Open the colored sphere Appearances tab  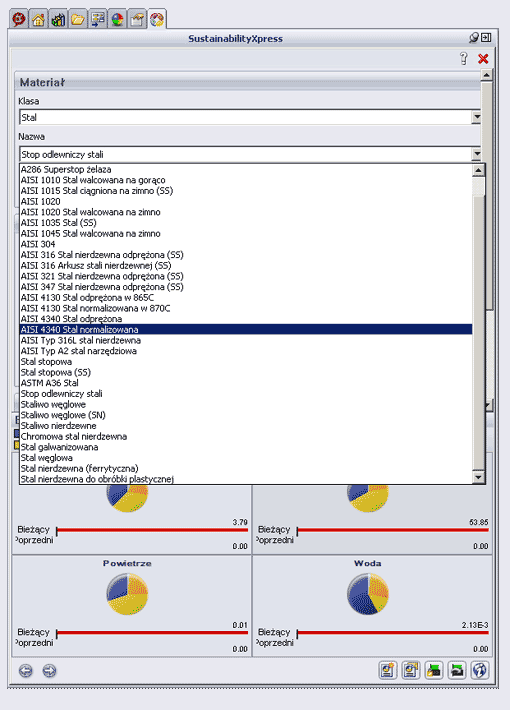pyautogui.click(x=117, y=19)
